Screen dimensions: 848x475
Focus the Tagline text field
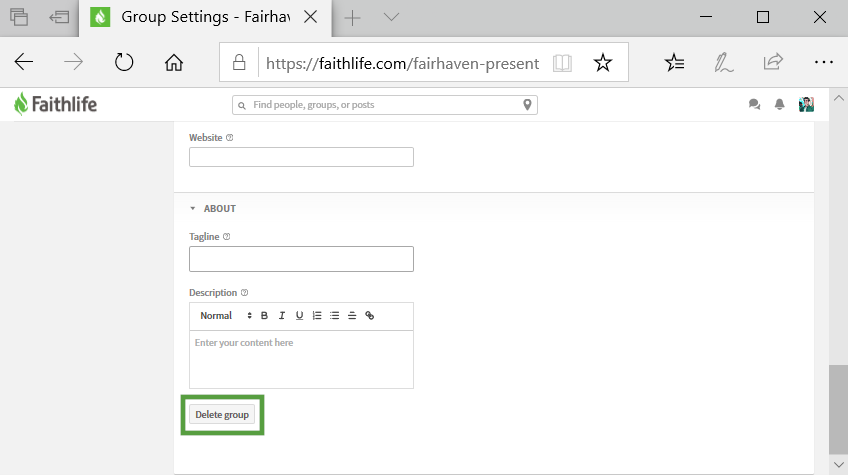click(301, 259)
